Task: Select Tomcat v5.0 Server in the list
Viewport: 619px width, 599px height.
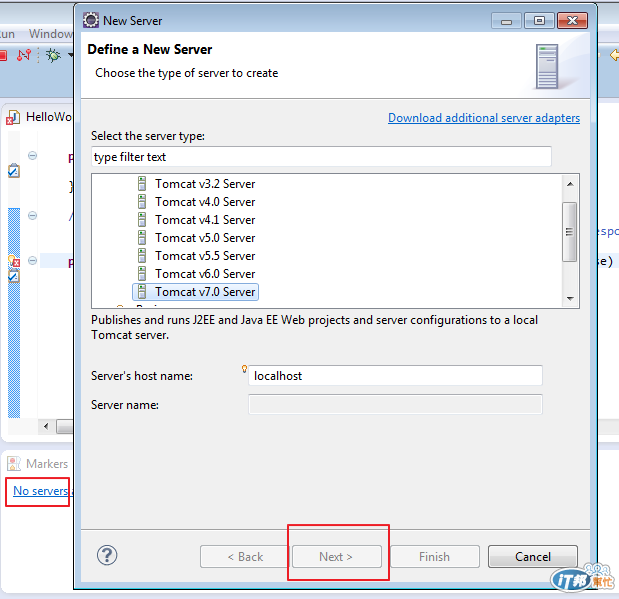Action: tap(204, 238)
